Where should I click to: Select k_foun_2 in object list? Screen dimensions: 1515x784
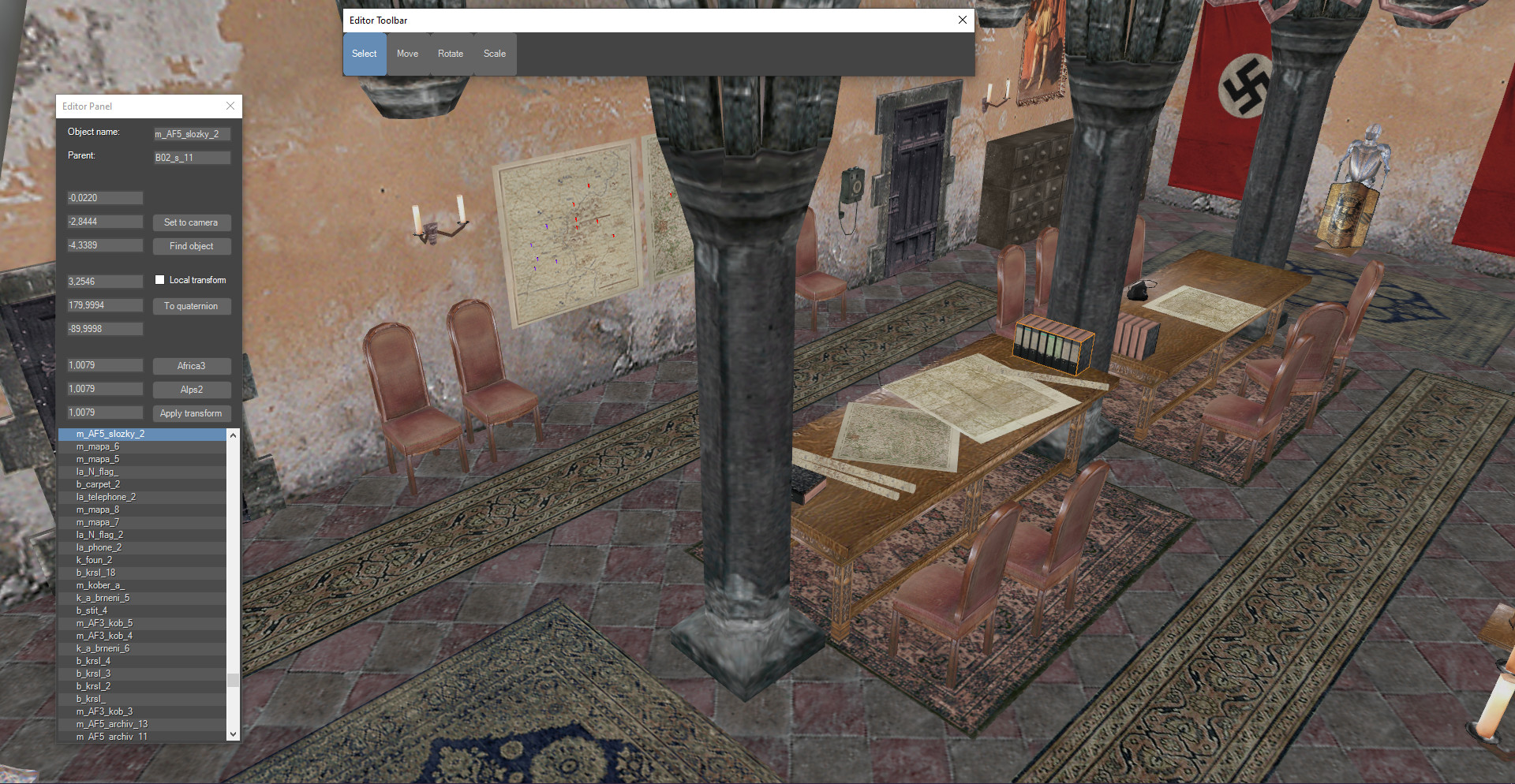click(x=143, y=560)
